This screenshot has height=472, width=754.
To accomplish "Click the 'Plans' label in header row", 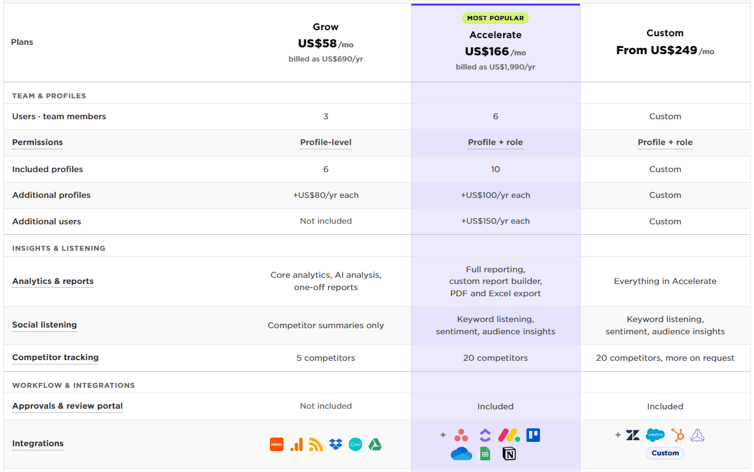I will point(22,42).
